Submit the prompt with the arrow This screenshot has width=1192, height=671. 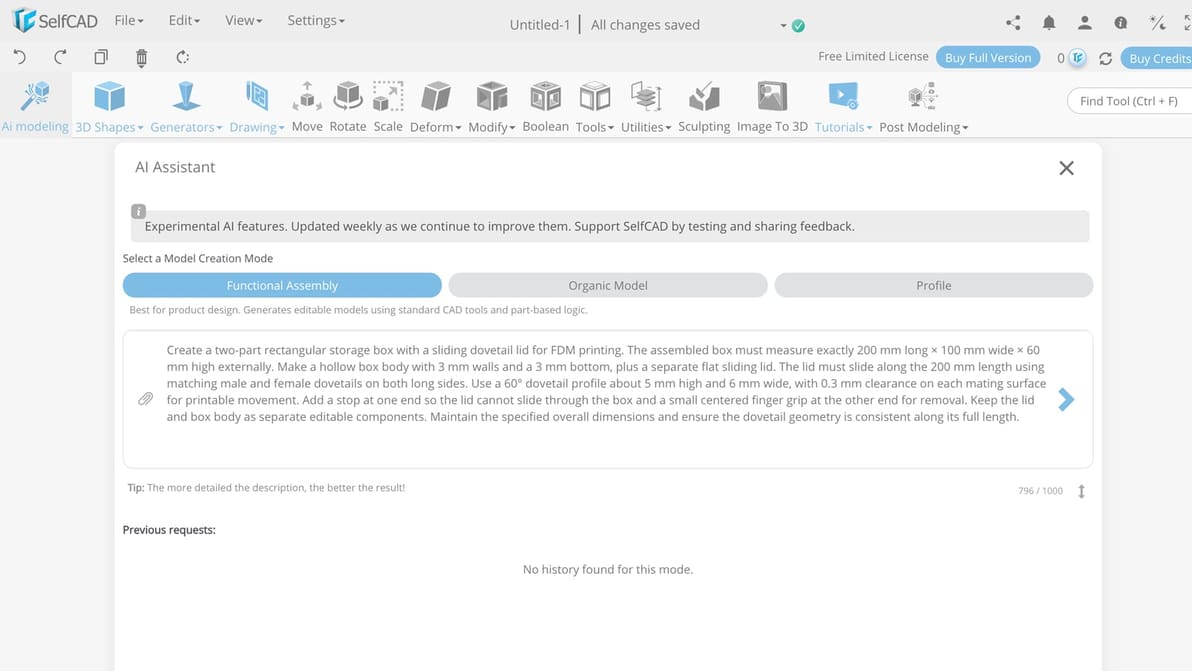(1066, 399)
